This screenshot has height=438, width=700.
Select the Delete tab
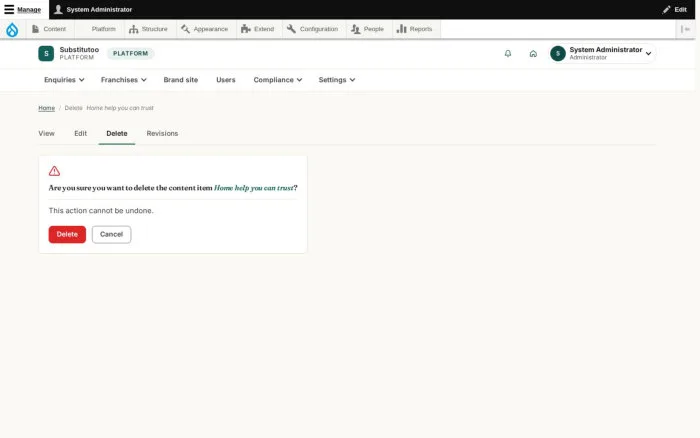click(x=117, y=133)
